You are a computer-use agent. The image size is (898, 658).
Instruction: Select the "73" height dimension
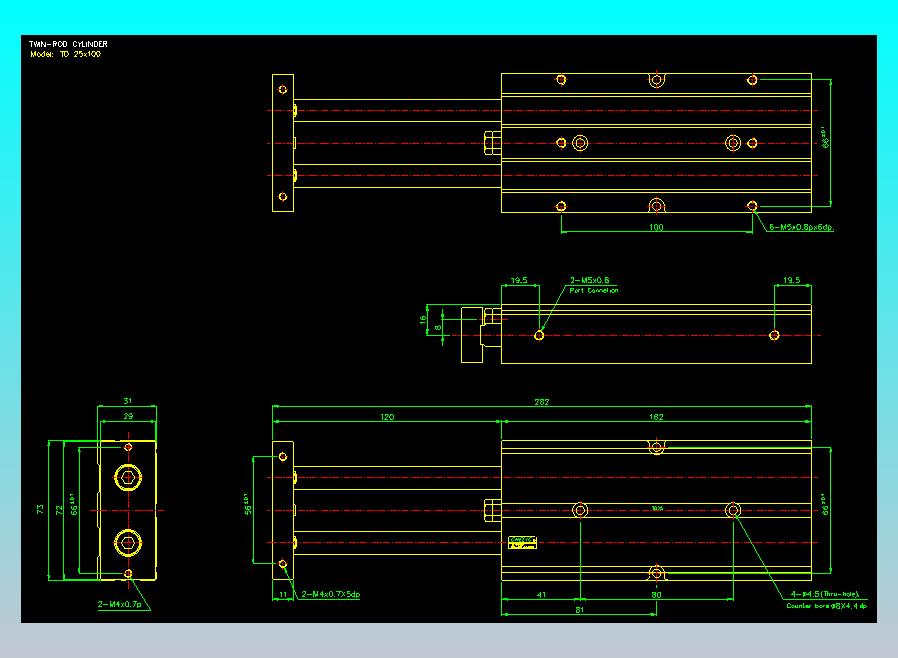[x=40, y=509]
